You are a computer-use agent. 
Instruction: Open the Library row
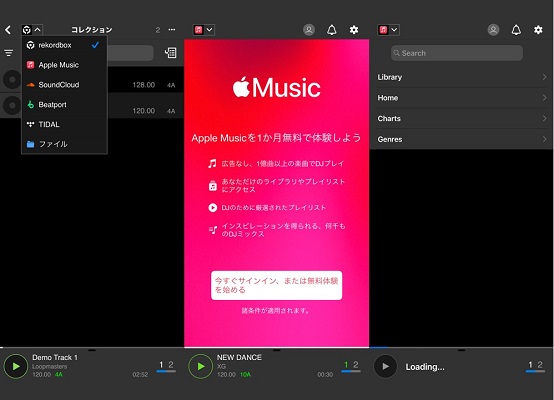coord(461,77)
